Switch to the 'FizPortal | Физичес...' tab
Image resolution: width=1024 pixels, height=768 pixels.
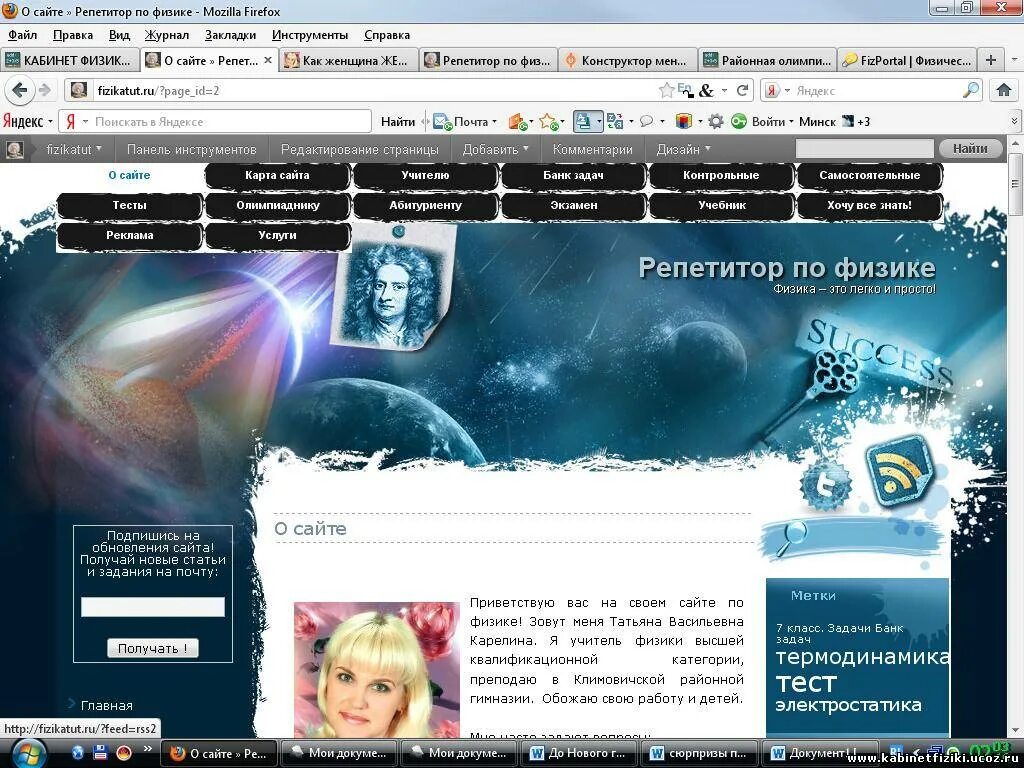coord(908,60)
